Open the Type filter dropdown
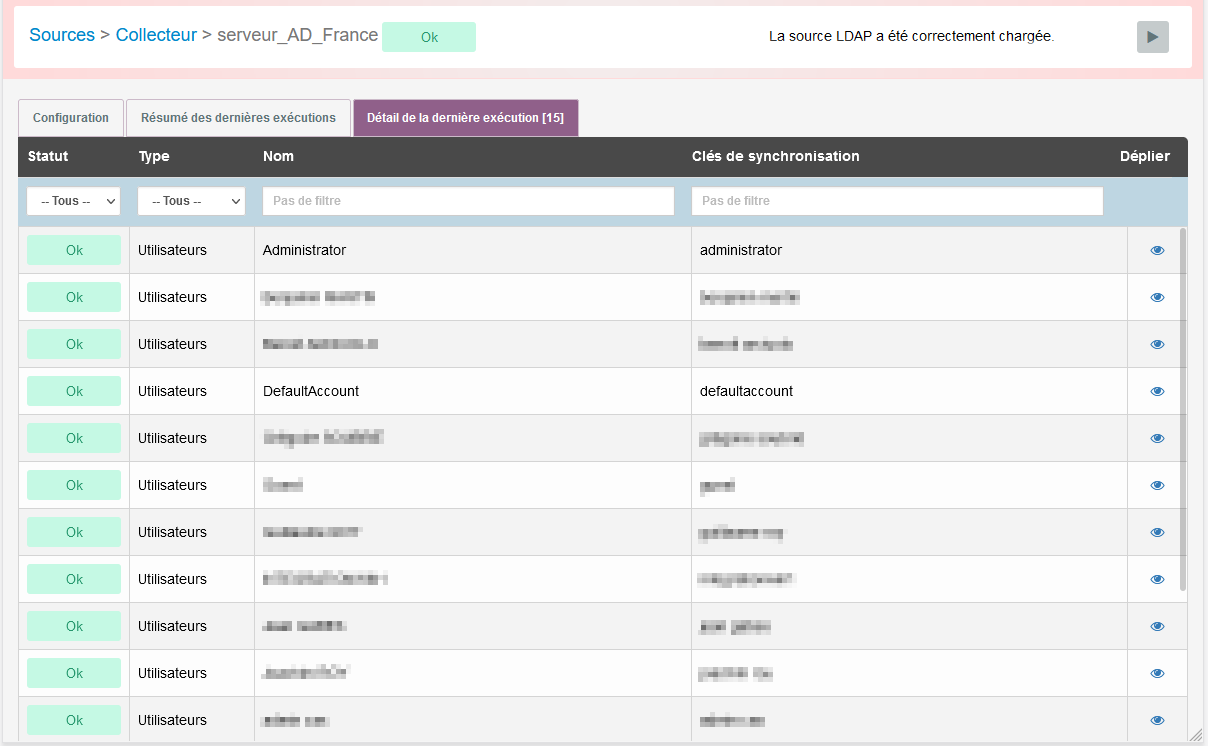Image resolution: width=1208 pixels, height=746 pixels. (x=191, y=201)
